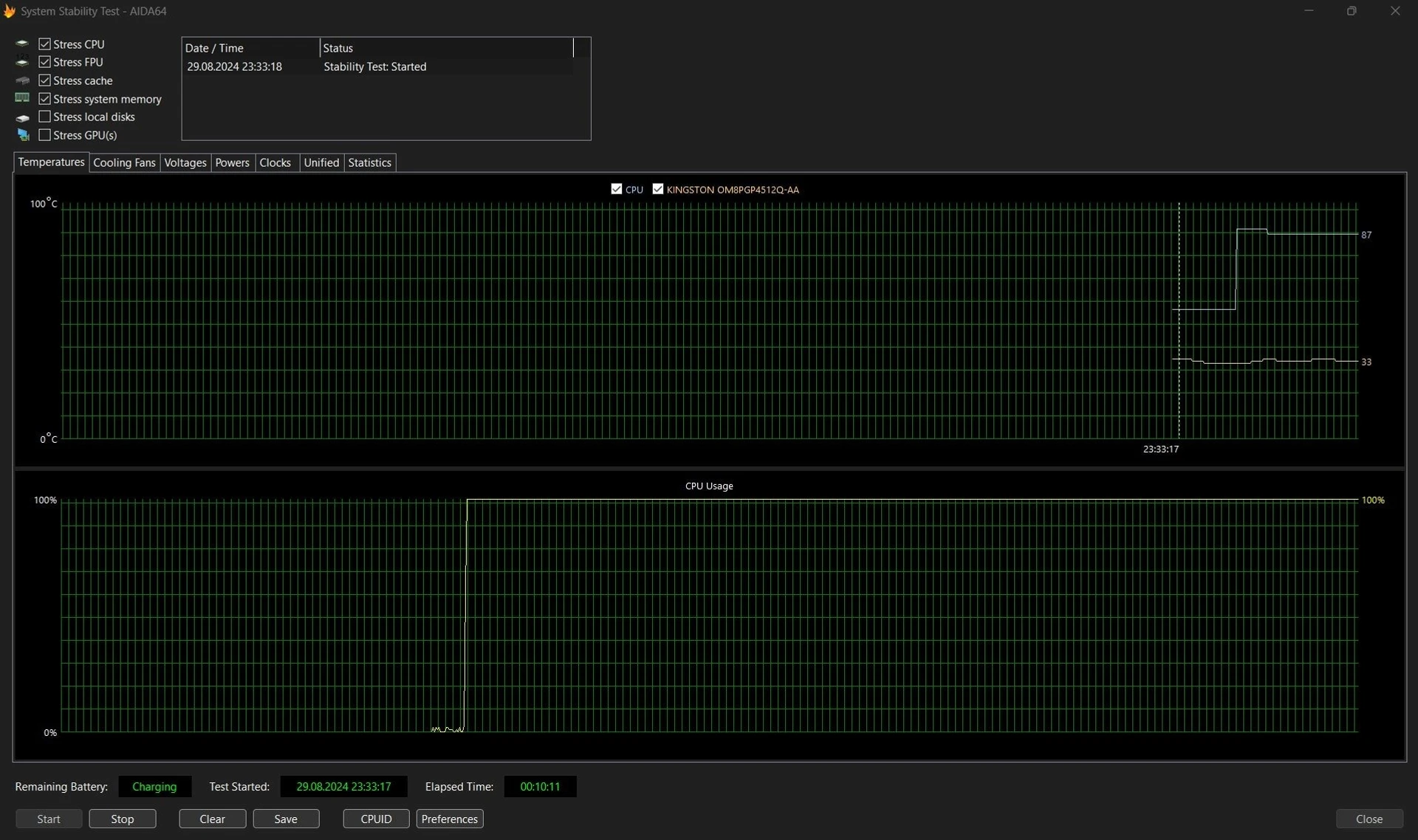Screen dimensions: 1418x840
Task: Click the Date / Time column header
Action: point(251,48)
